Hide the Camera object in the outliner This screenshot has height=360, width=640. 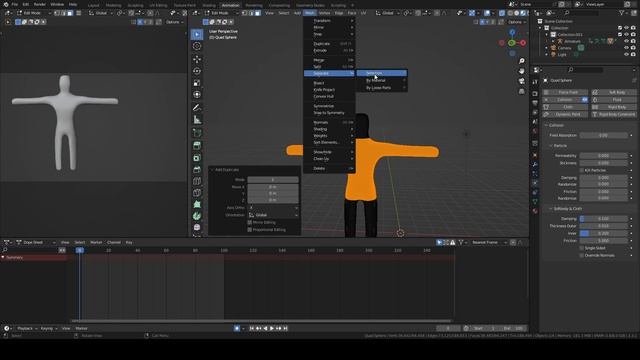tap(627, 48)
